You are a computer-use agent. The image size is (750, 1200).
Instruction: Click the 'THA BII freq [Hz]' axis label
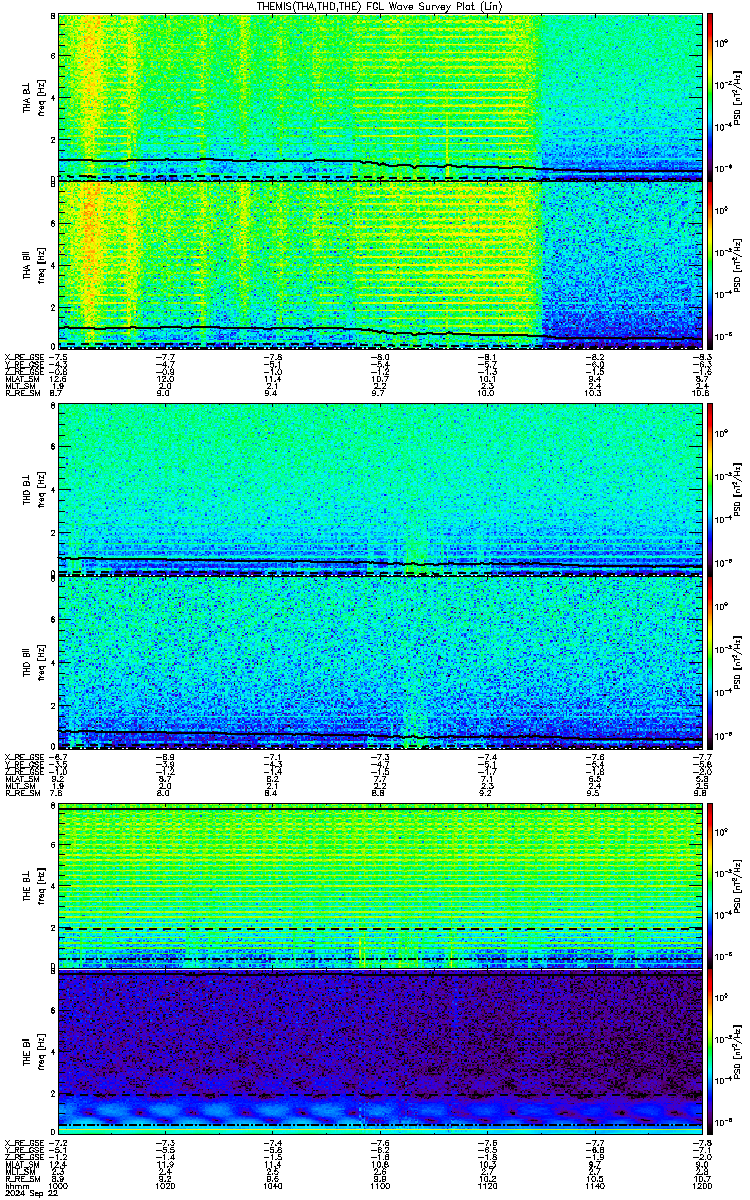point(33,265)
